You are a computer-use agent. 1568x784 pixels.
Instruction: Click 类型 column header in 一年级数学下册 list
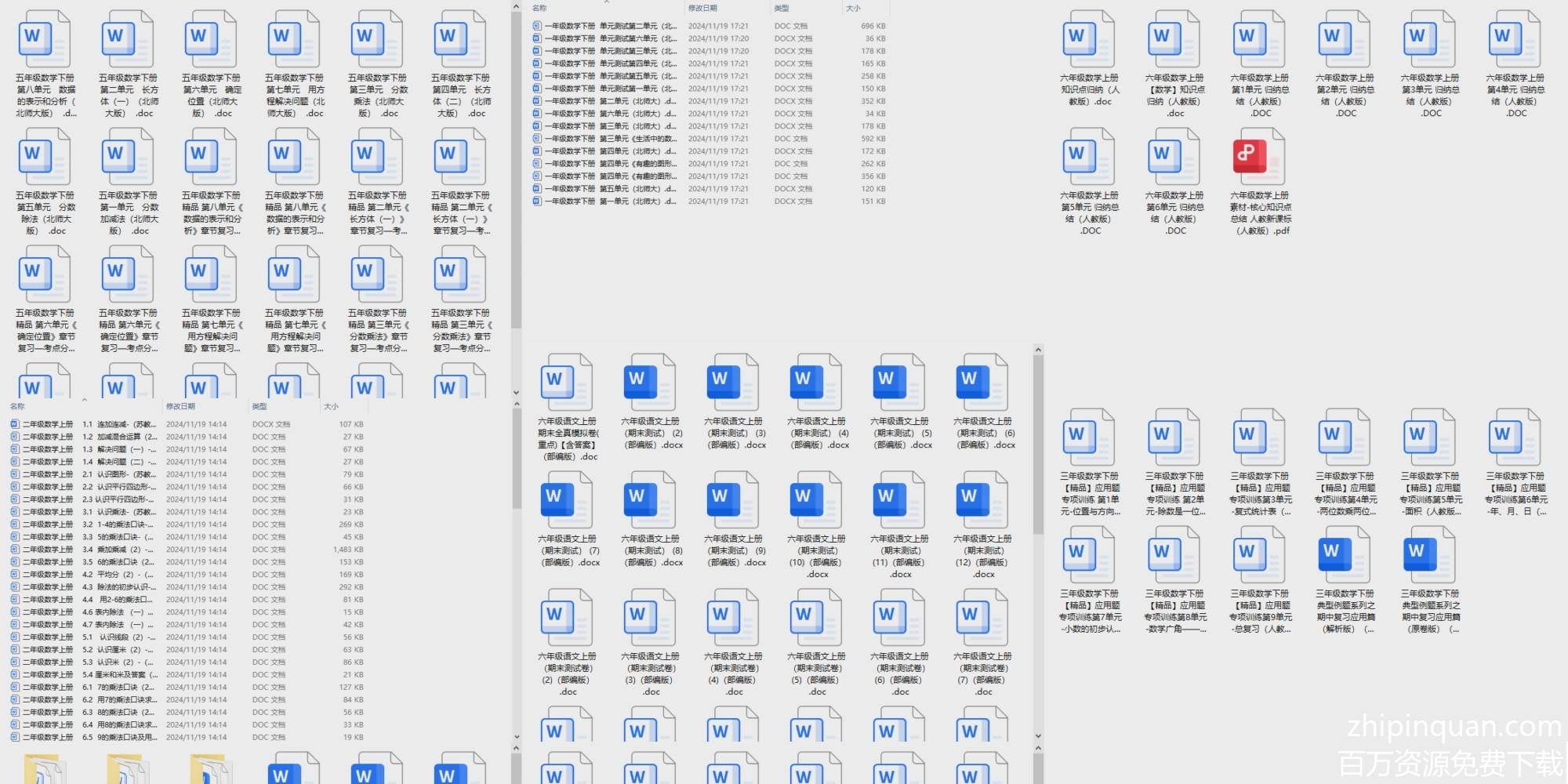coord(782,8)
